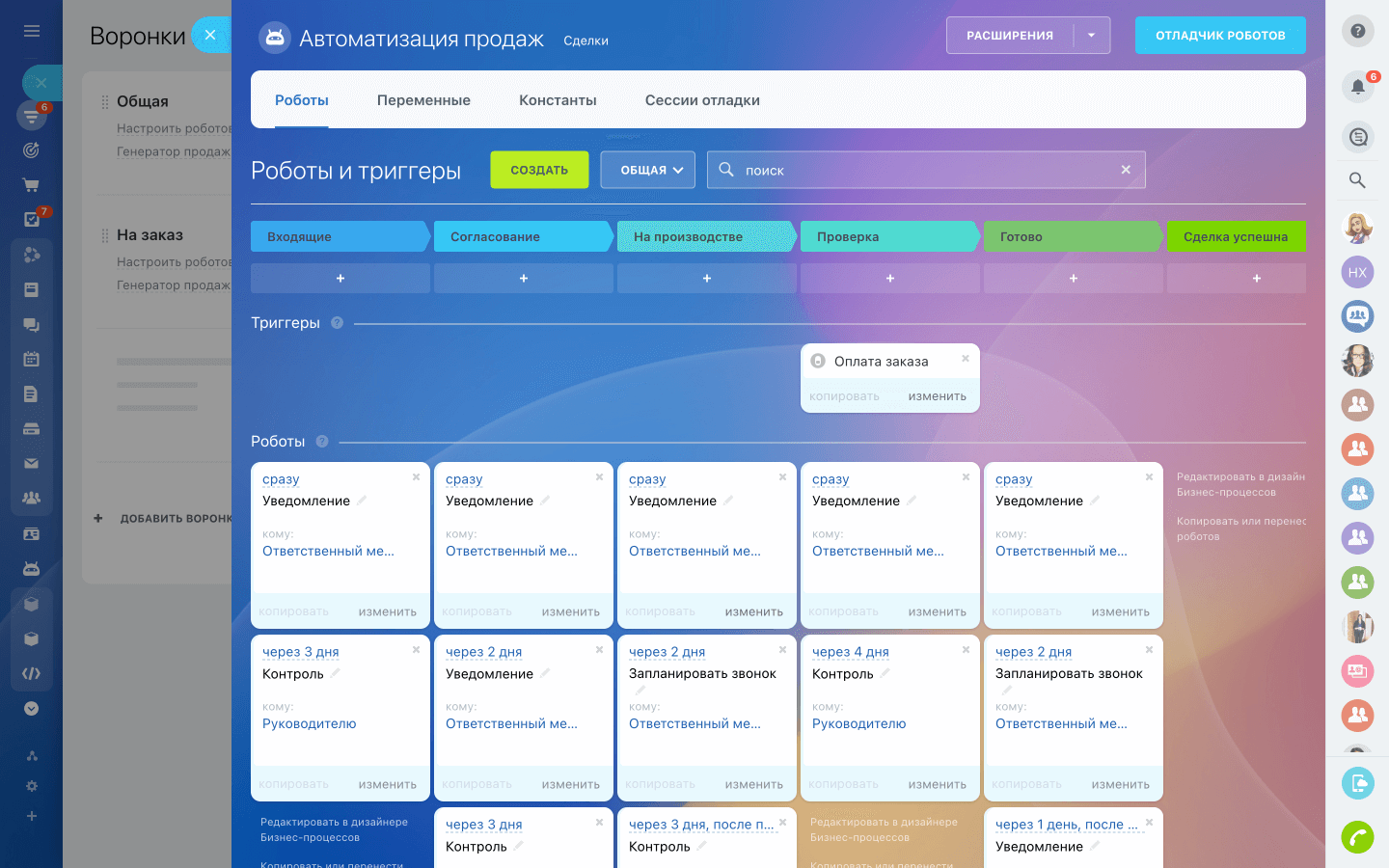1389x868 pixels.
Task: Switch to the Переменные tab
Action: [x=423, y=99]
